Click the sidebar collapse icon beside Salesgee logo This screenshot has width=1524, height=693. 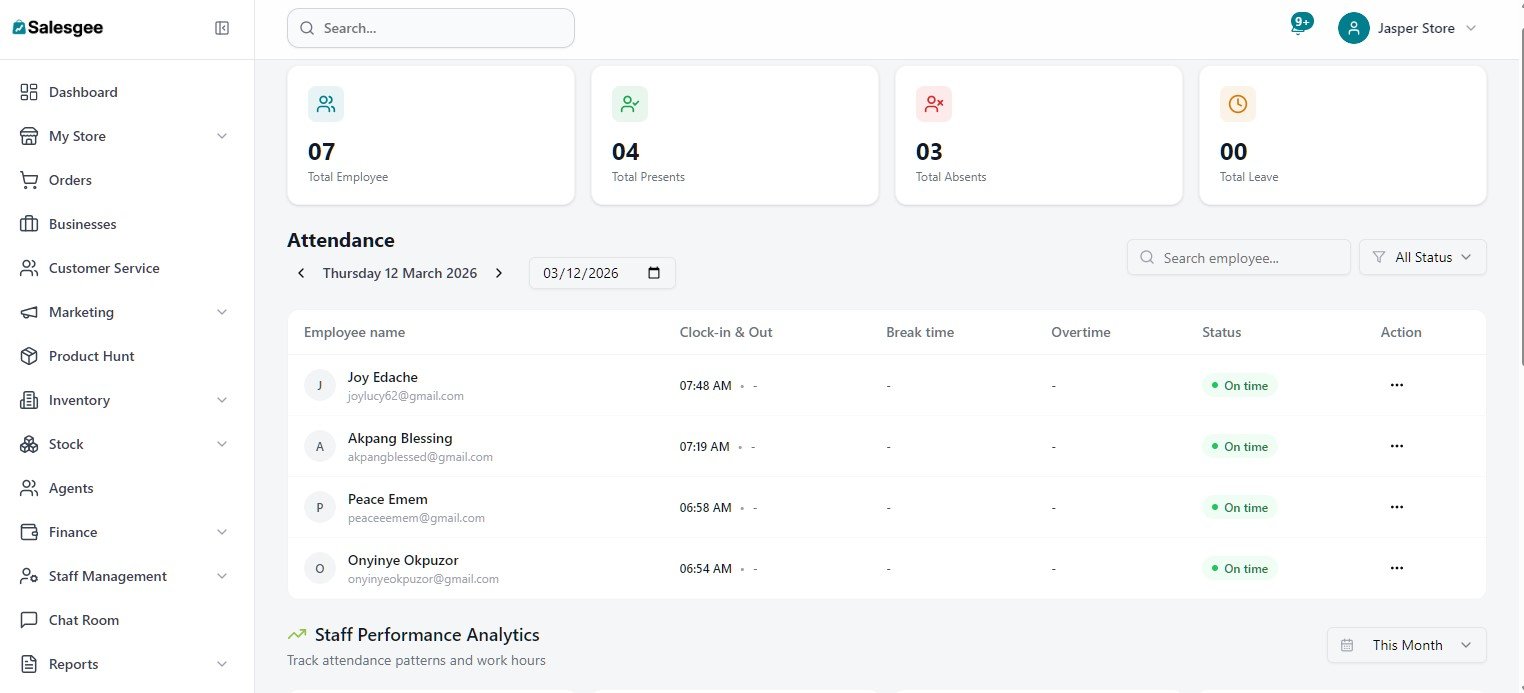221,27
